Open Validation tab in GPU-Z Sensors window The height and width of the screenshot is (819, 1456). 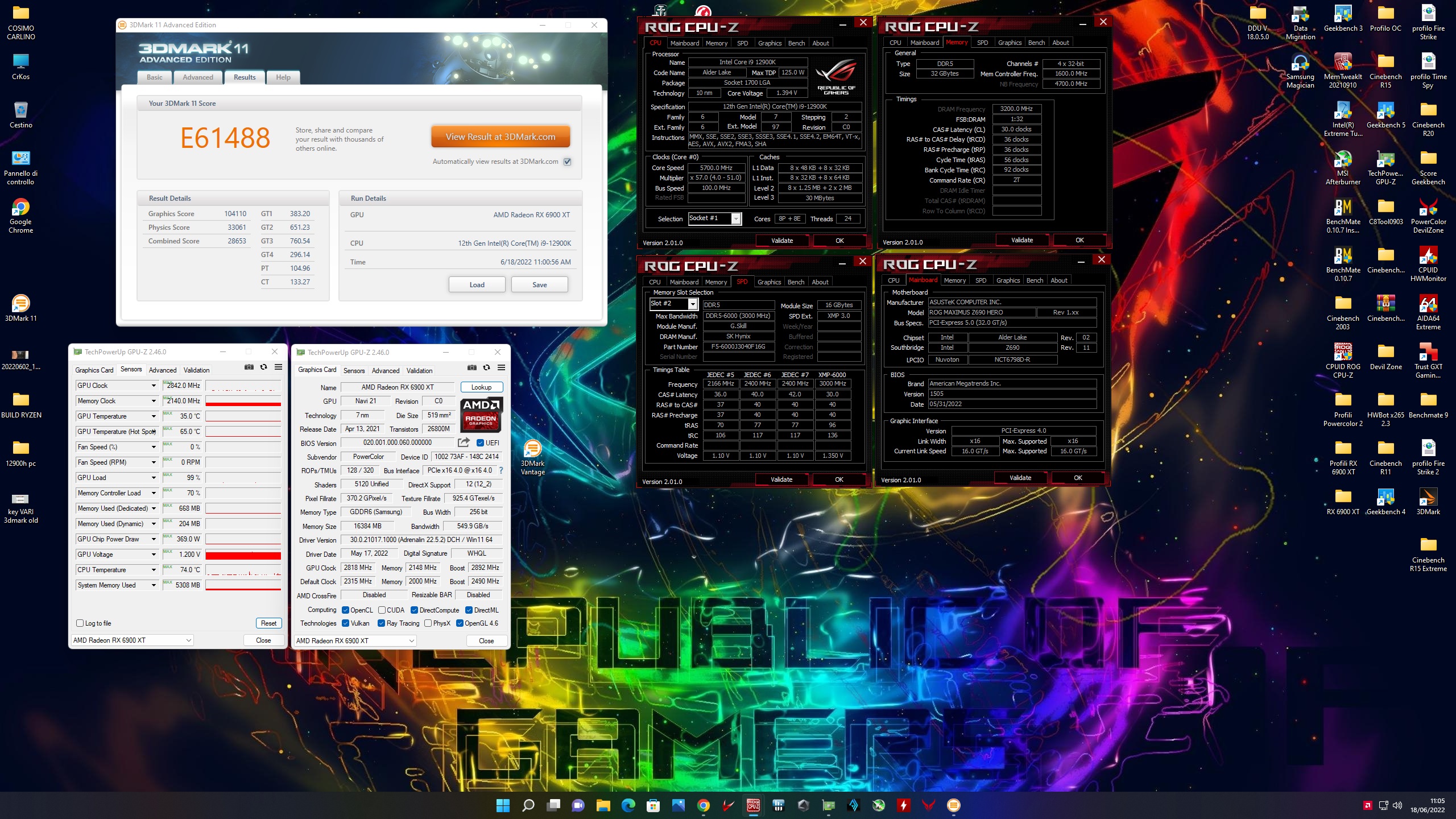pos(196,370)
